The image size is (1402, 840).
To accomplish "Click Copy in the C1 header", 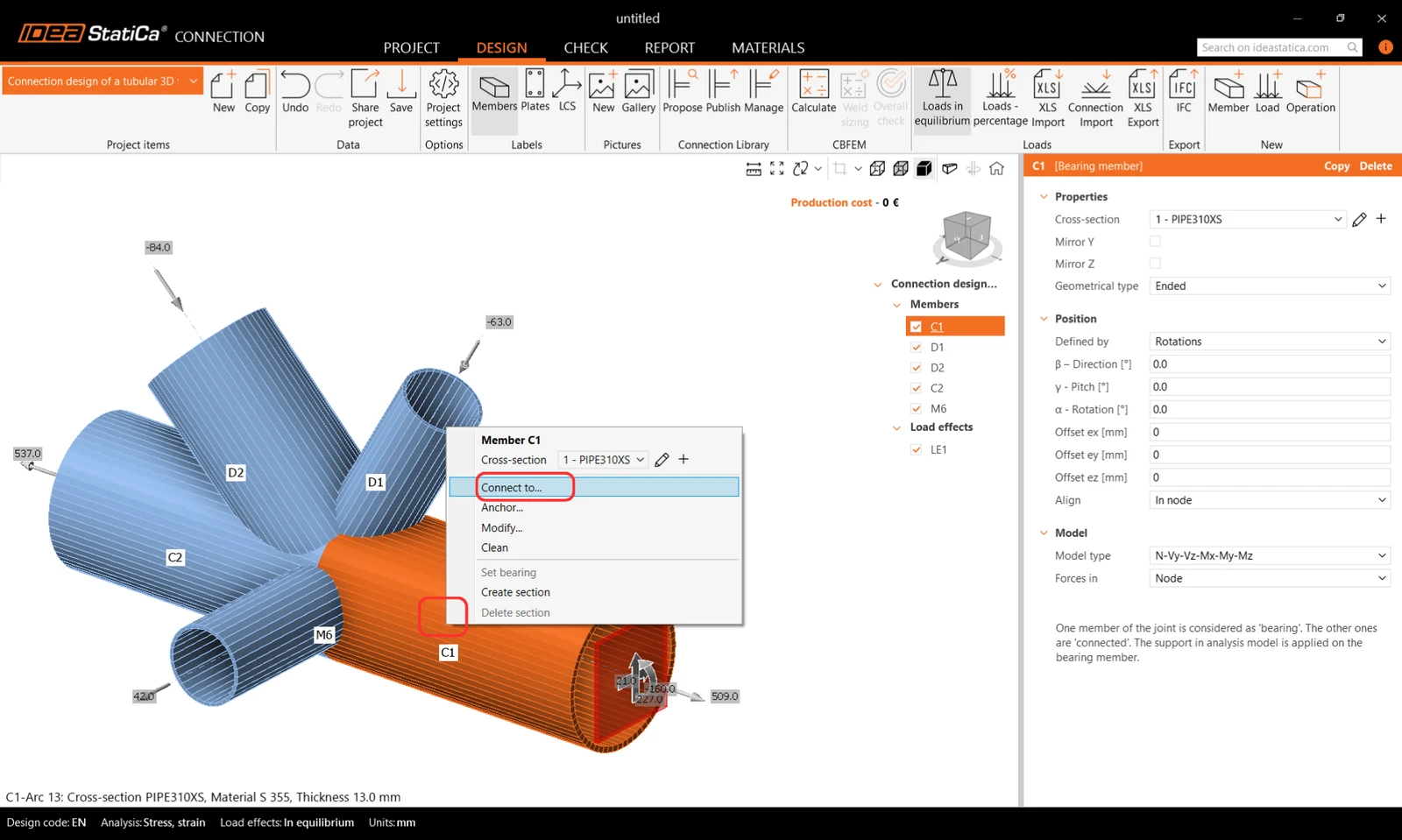I will pyautogui.click(x=1336, y=166).
